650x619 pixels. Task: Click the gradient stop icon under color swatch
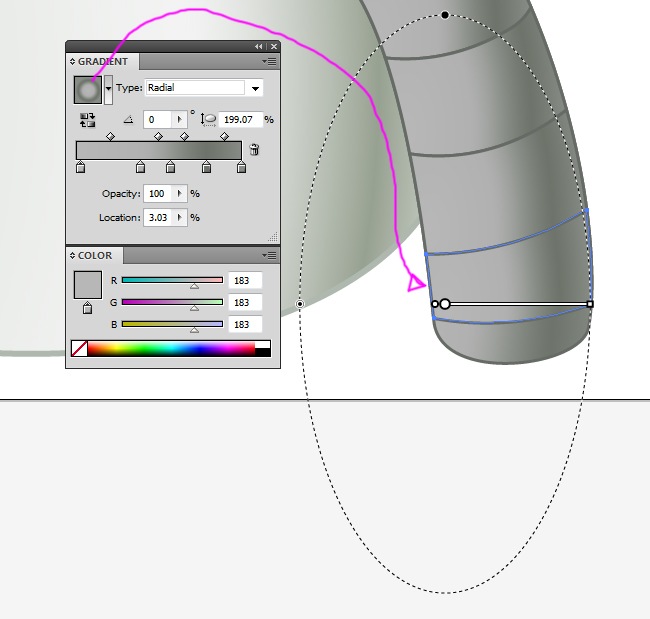click(87, 308)
